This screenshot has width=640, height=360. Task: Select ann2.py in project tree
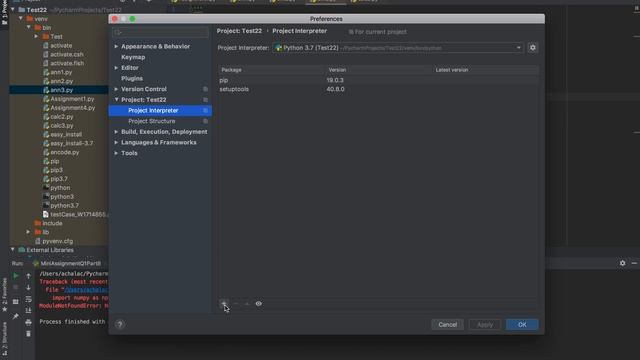coord(62,81)
